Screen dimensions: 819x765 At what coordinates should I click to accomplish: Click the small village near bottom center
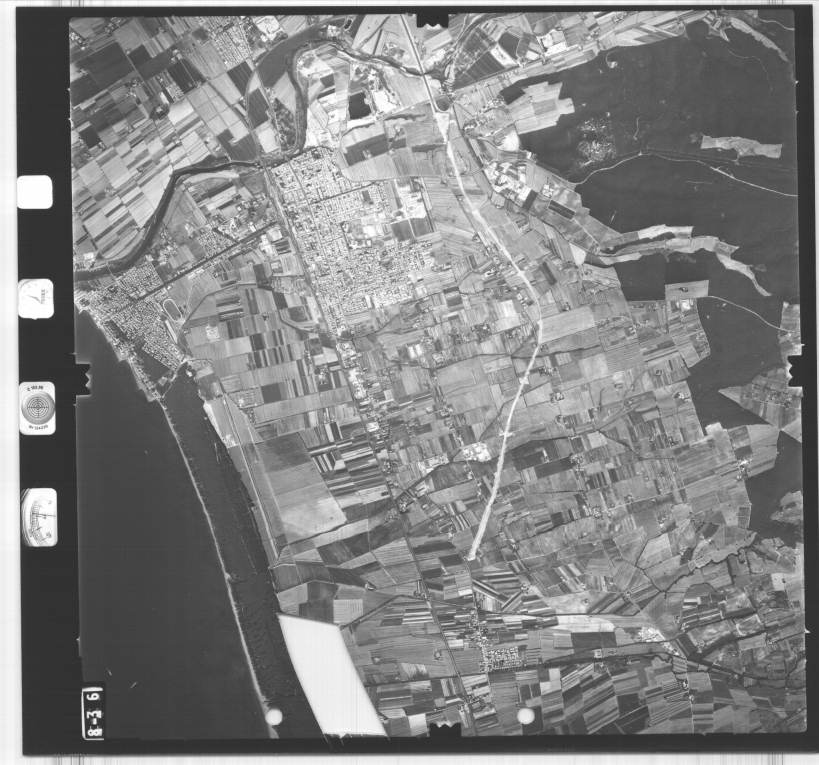tap(497, 655)
